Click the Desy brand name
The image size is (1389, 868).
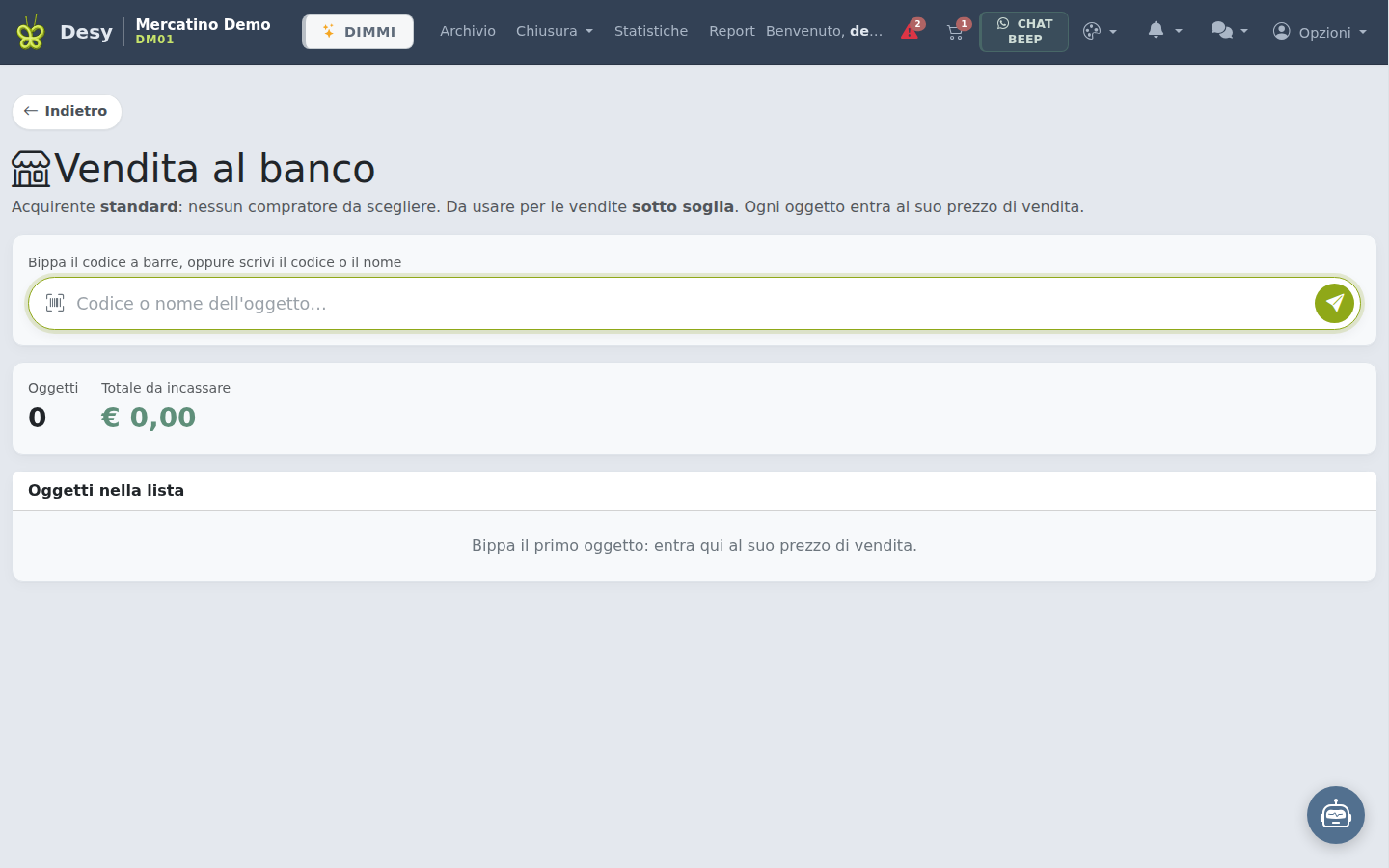[86, 32]
